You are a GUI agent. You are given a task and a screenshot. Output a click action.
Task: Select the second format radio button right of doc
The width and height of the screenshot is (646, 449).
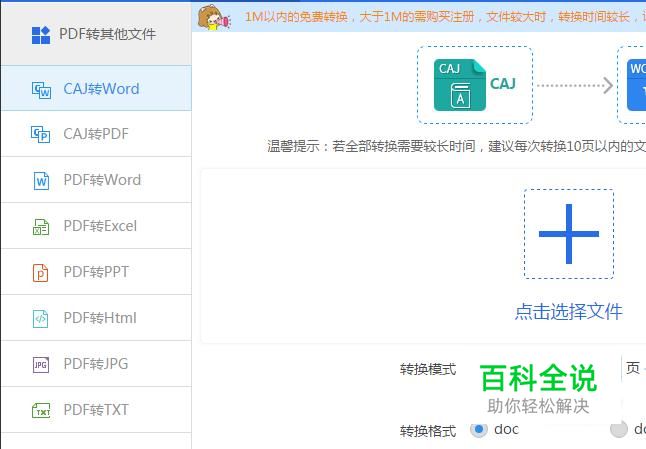pyautogui.click(x=618, y=430)
